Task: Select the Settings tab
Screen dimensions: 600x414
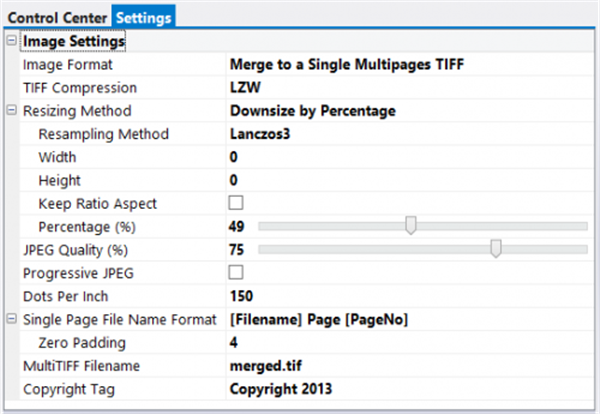Action: coord(142,17)
